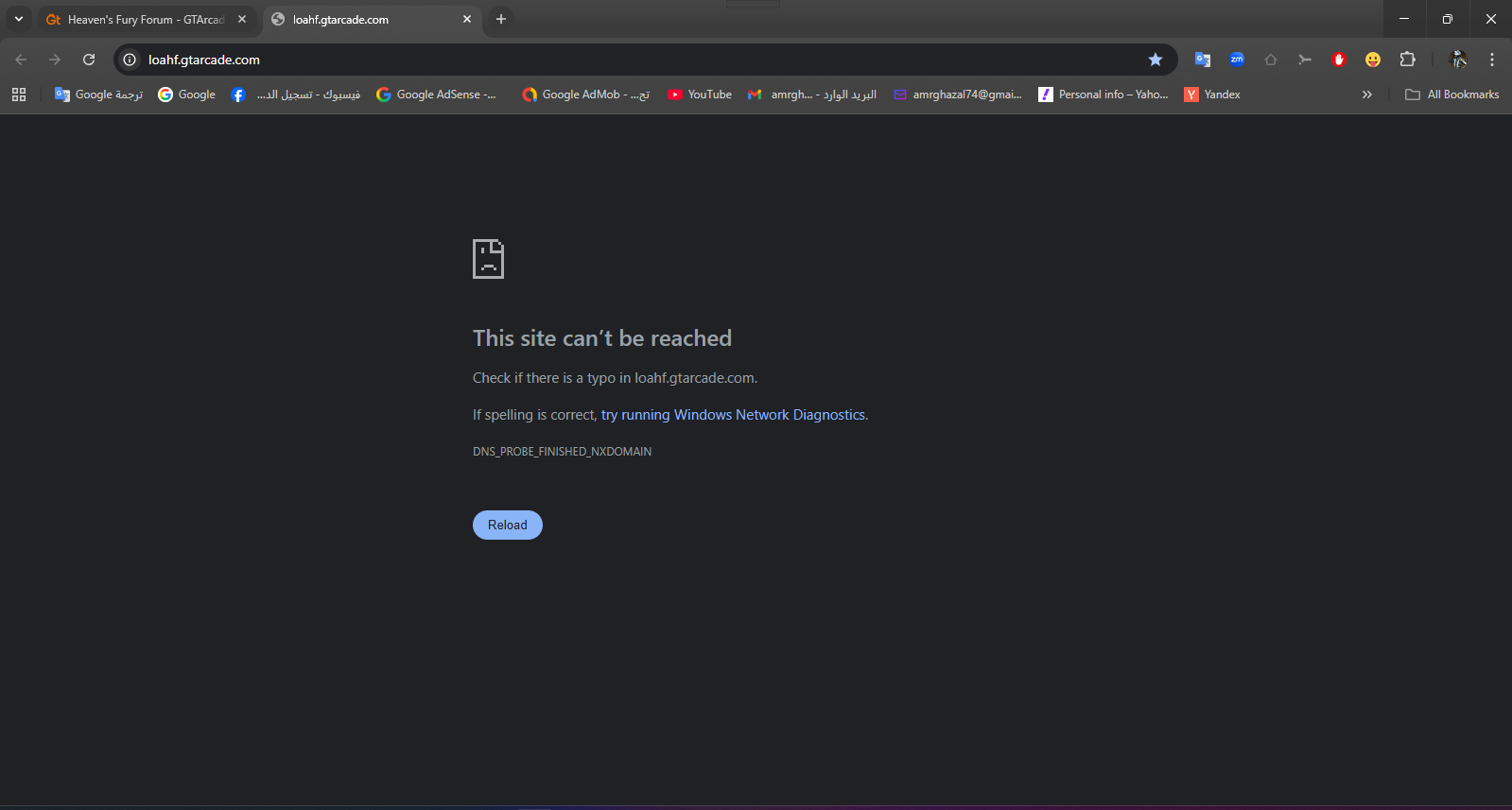1512x810 pixels.
Task: Run Windows Network Diagnostics link
Action: click(733, 415)
